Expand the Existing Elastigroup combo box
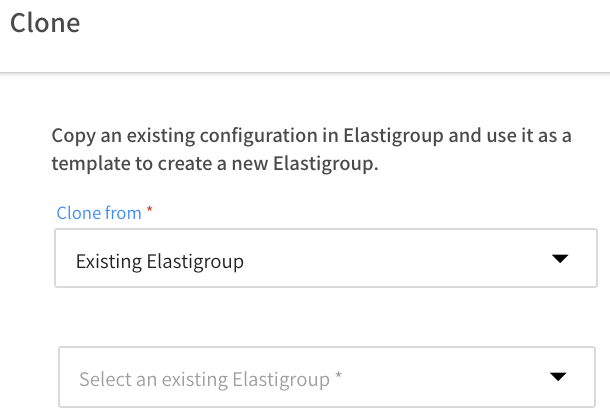This screenshot has height=420, width=610. 326,260
